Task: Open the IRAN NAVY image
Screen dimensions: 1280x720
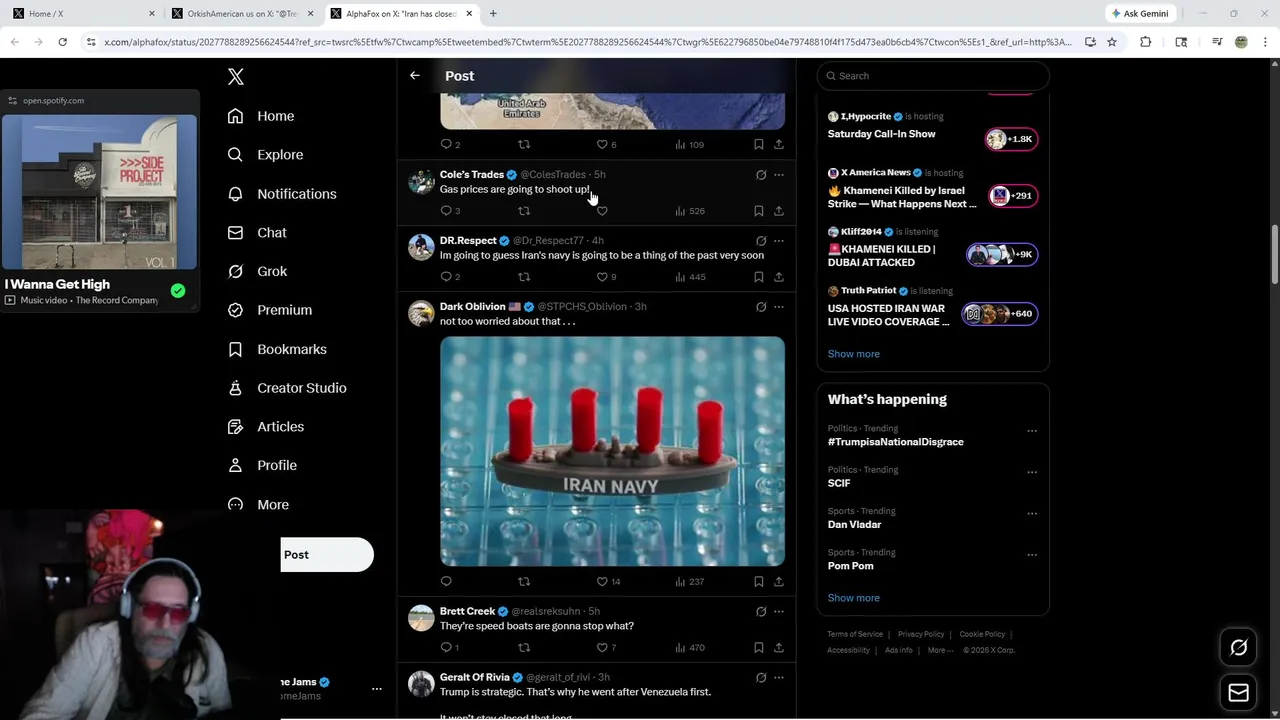Action: (x=612, y=451)
